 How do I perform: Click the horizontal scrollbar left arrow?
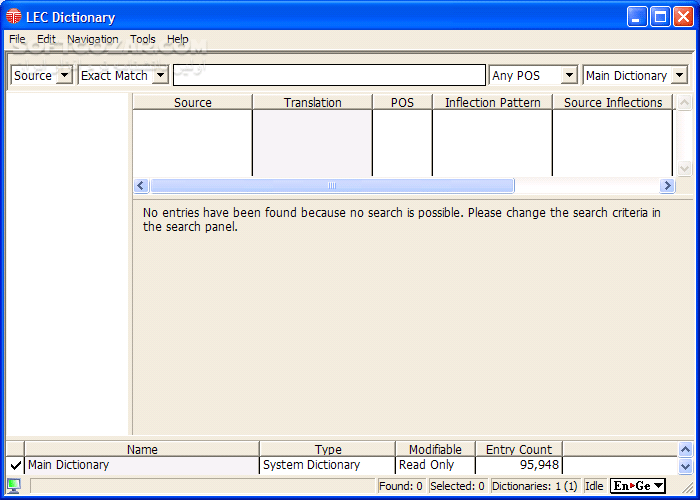pyautogui.click(x=141, y=186)
